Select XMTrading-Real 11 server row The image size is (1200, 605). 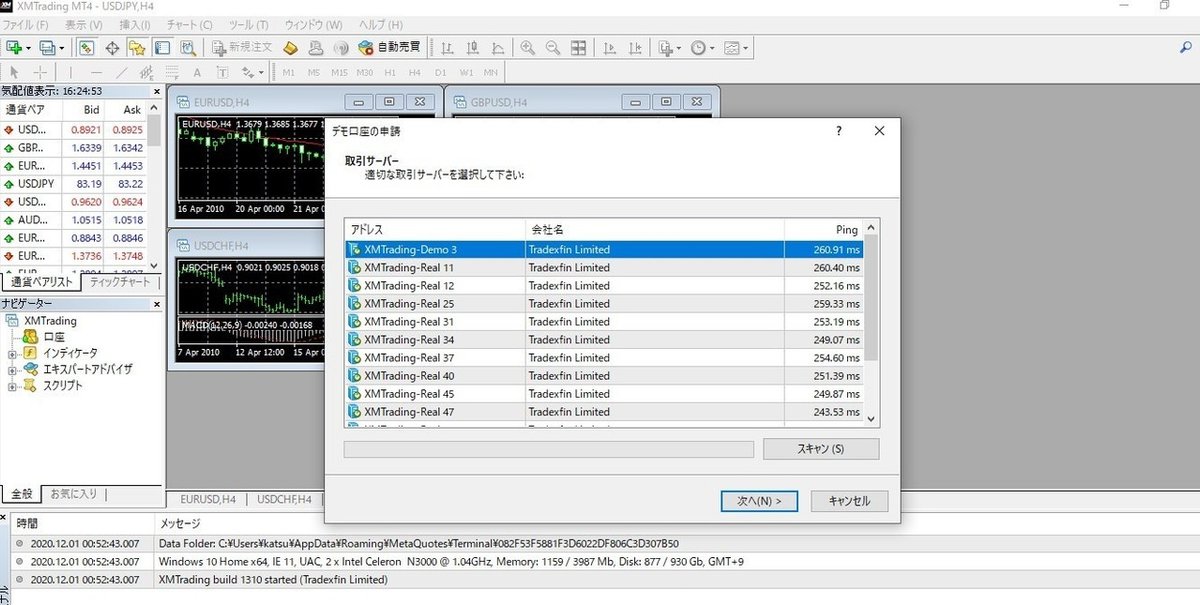coord(604,267)
